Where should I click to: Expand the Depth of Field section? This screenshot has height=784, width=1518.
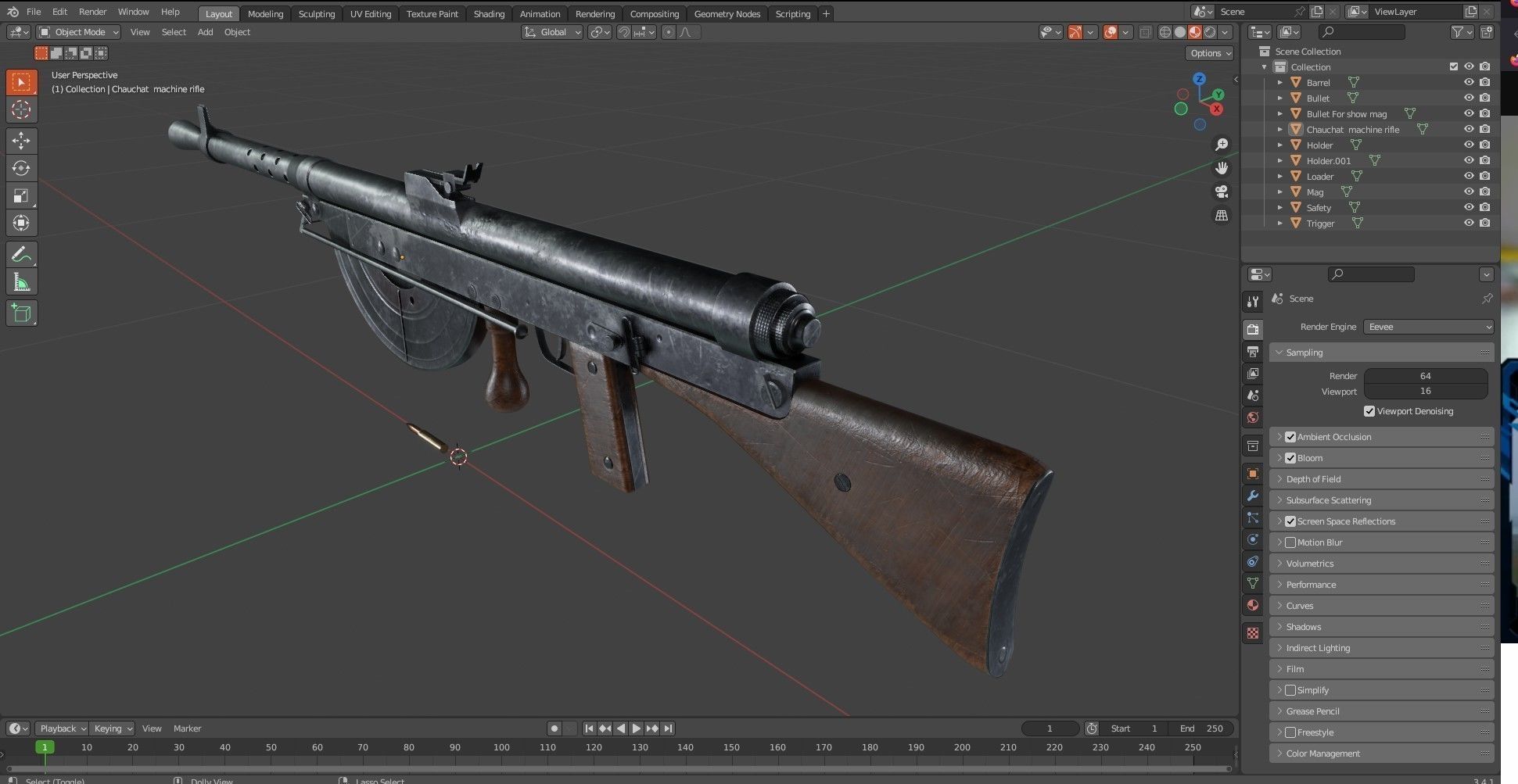click(1280, 478)
